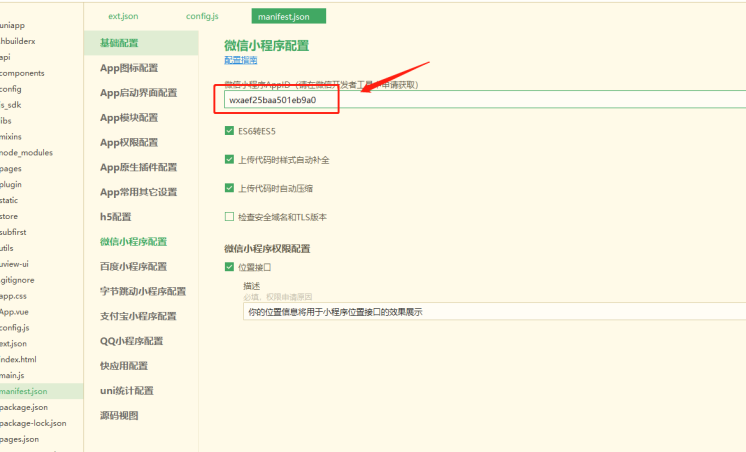Focus the WeChat AppID input field

(x=485, y=100)
